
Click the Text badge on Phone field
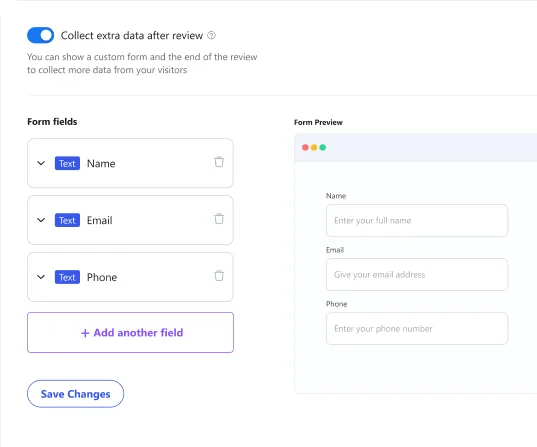pyautogui.click(x=67, y=277)
